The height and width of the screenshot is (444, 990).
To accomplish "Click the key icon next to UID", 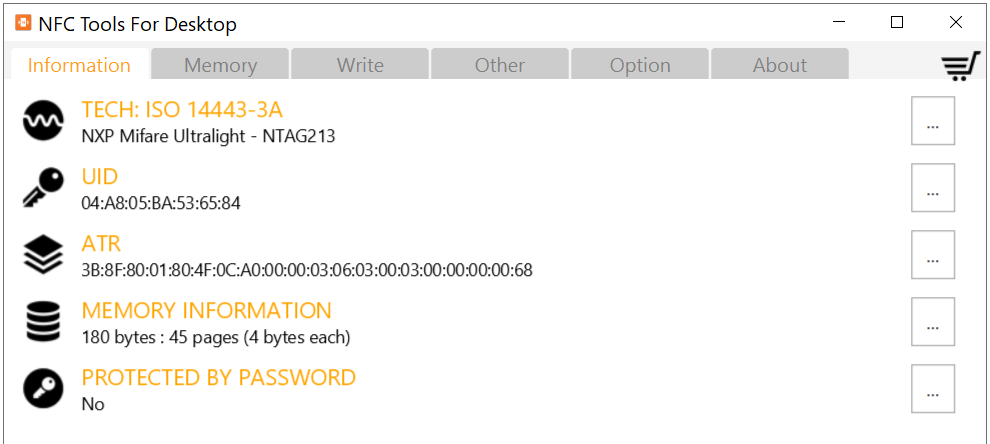I will [43, 188].
